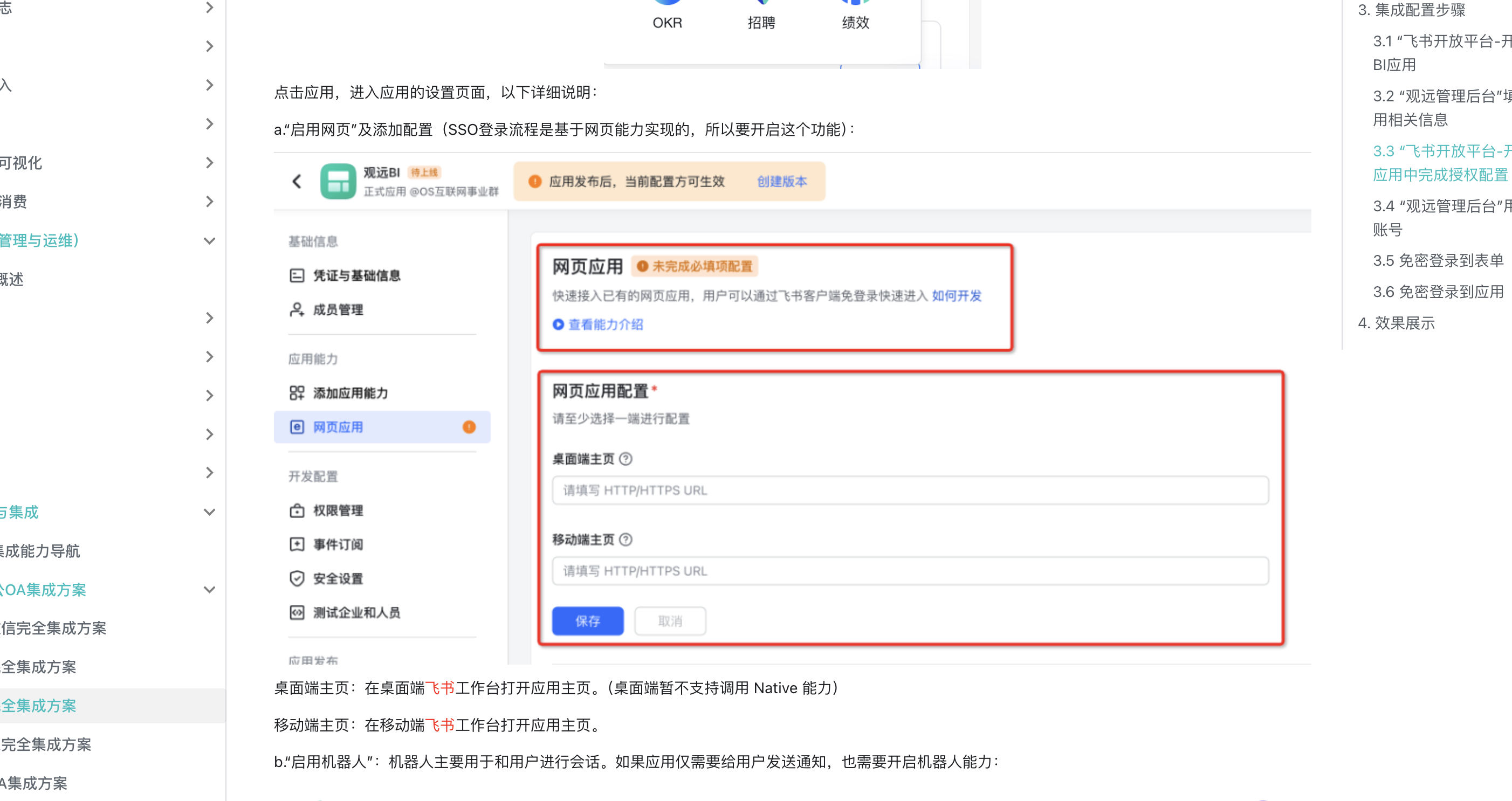The width and height of the screenshot is (1512, 801).
Task: Collapse the 与集成 sidebar section
Action: pos(210,512)
